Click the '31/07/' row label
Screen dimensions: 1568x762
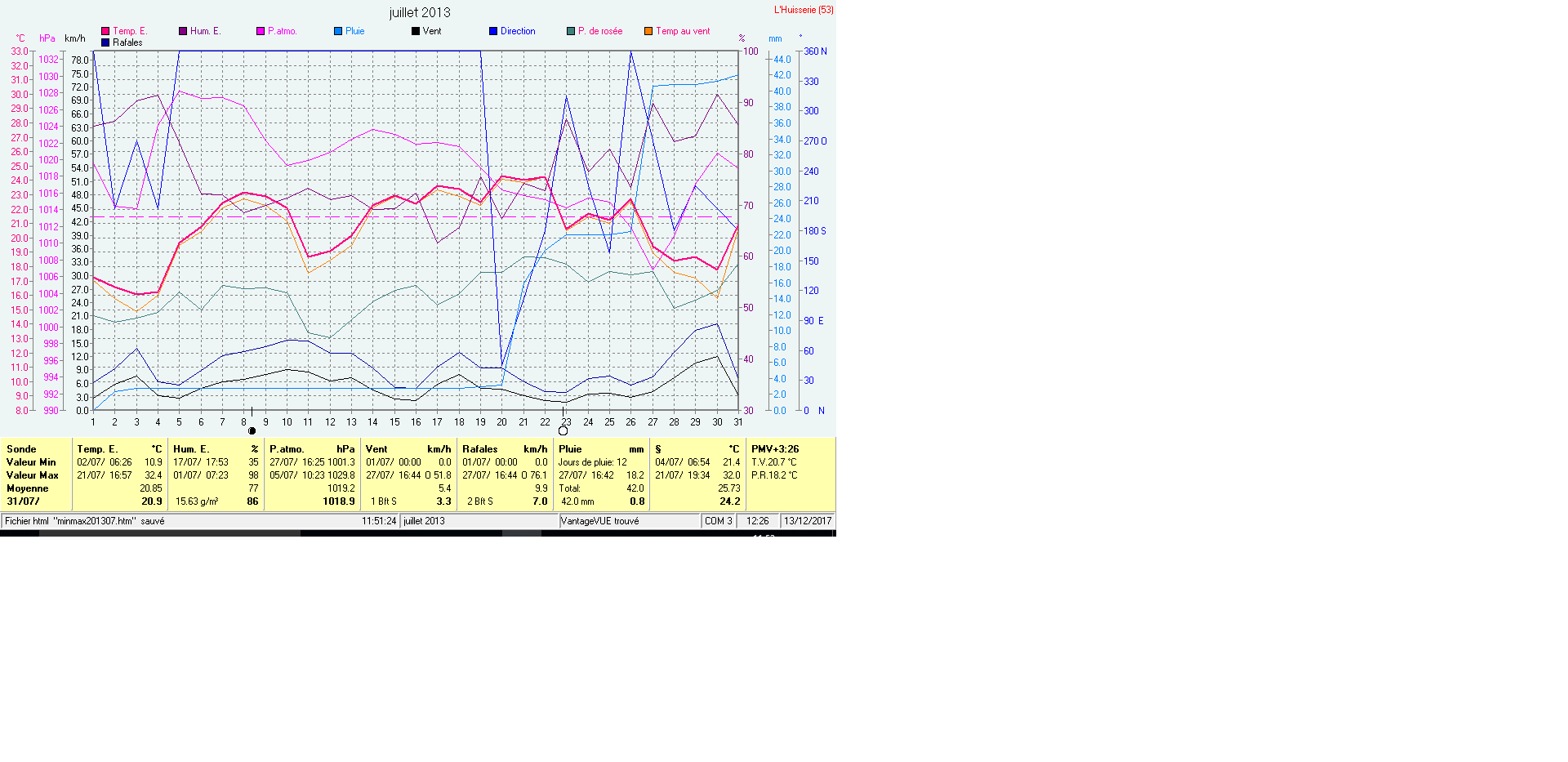pos(23,501)
